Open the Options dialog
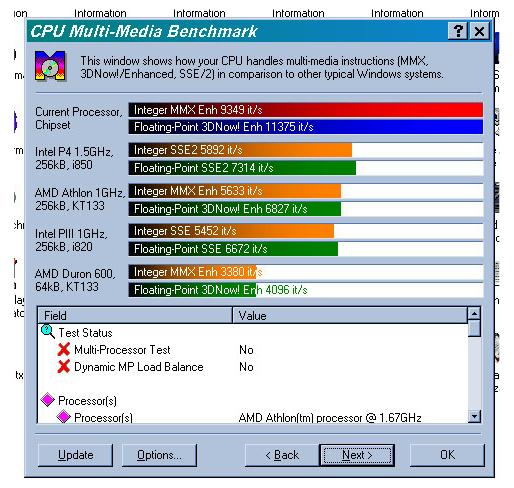 (159, 455)
